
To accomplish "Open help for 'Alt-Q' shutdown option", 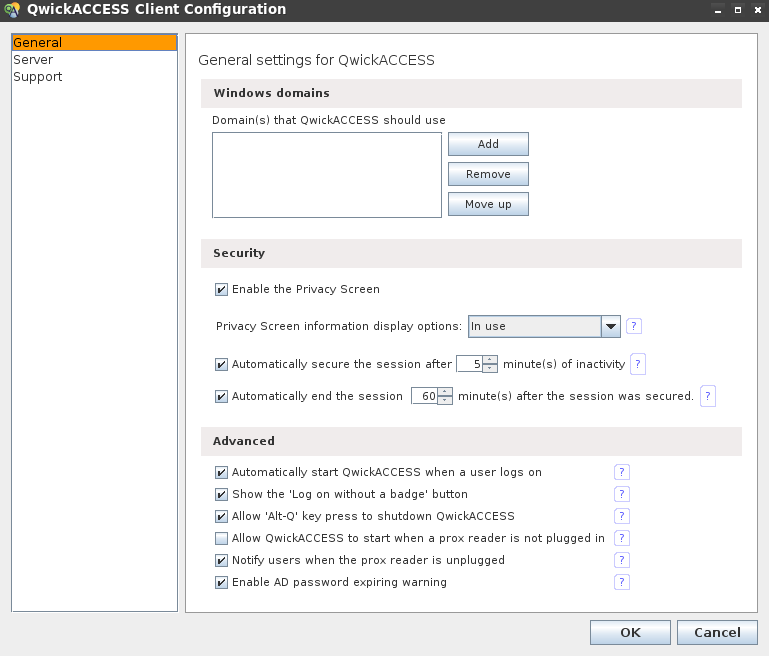I will tap(622, 516).
